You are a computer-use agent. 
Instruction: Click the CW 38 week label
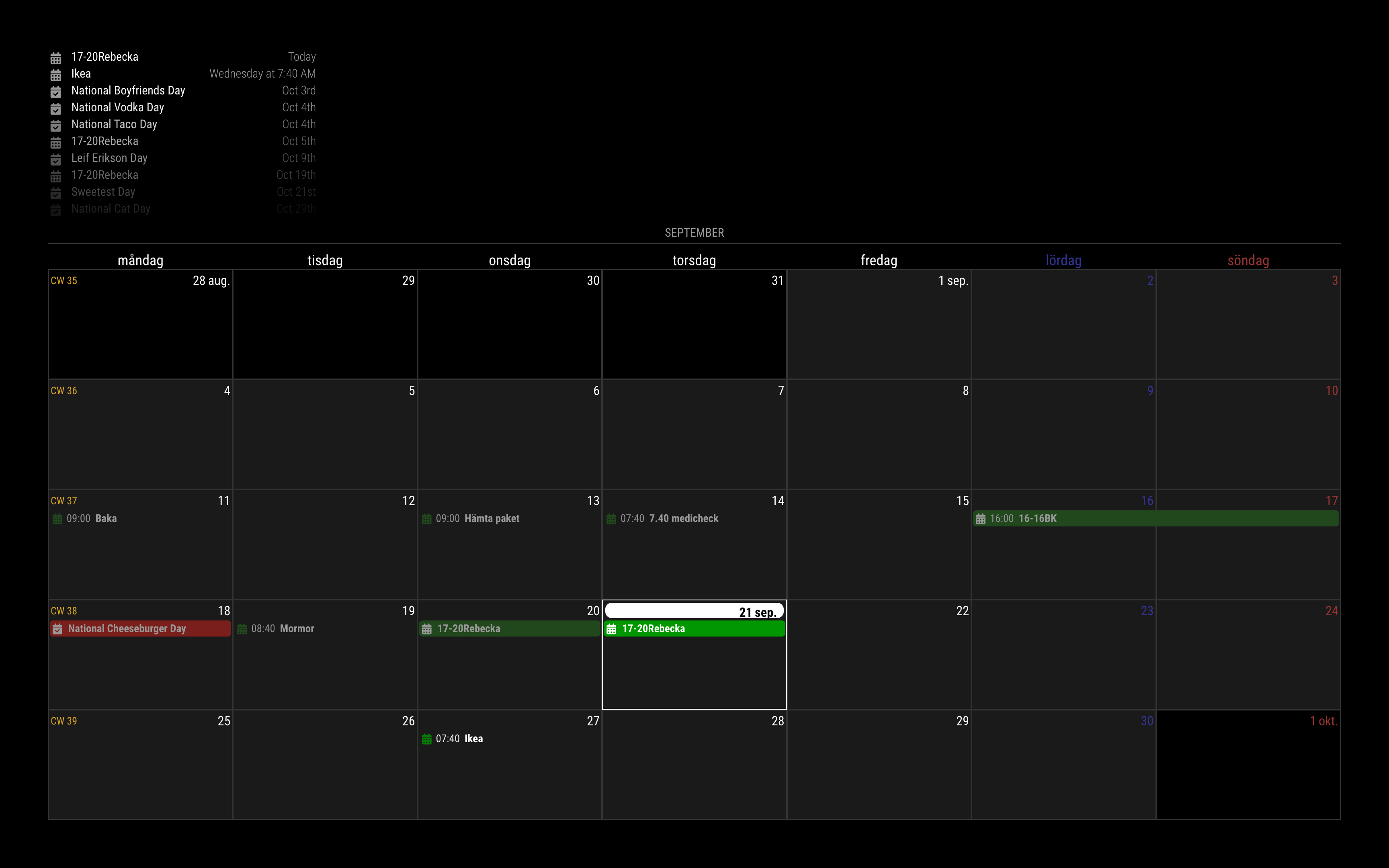[64, 611]
